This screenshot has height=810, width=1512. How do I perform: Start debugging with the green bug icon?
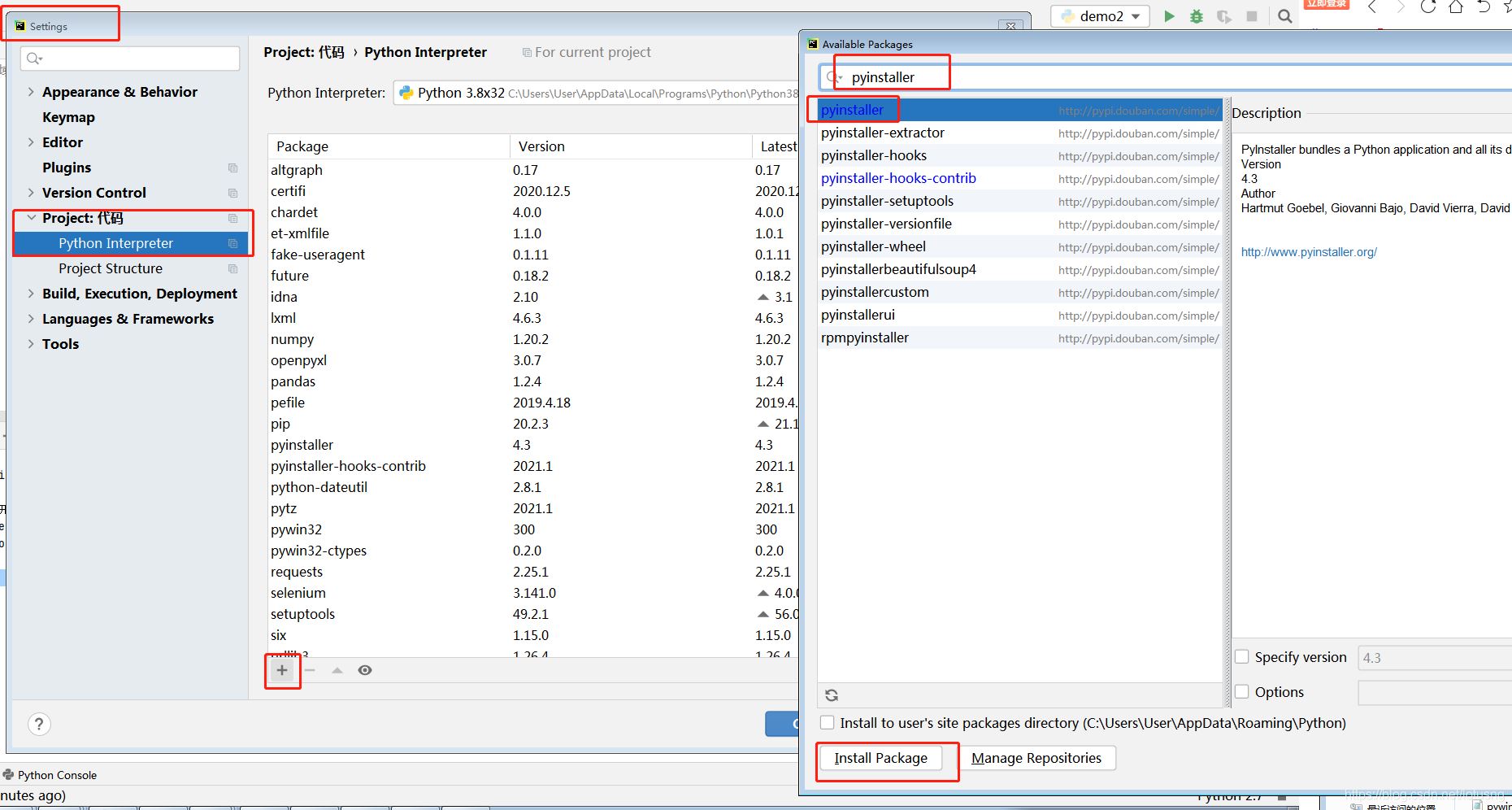click(x=1196, y=16)
